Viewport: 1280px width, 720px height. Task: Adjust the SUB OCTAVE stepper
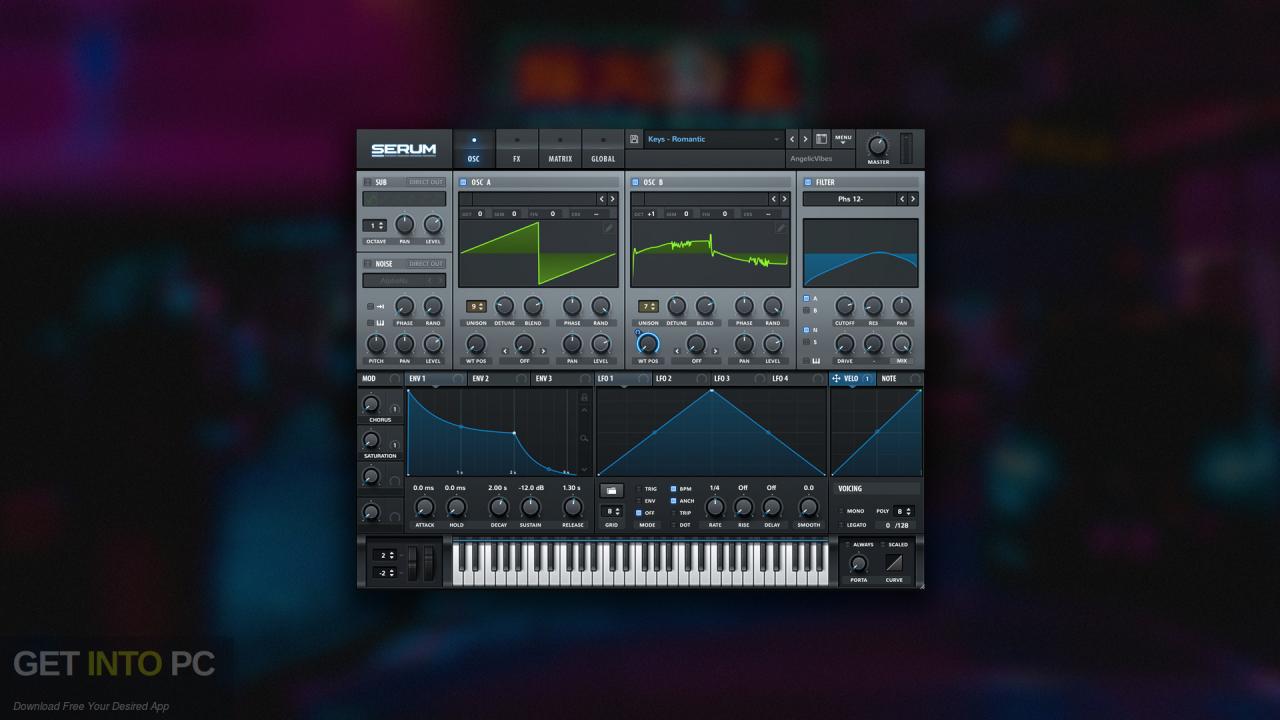(x=374, y=225)
